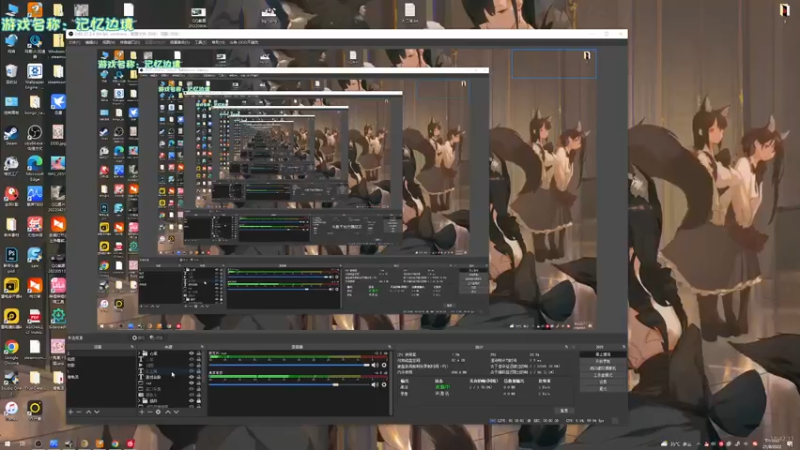Select the blue outlined source box in preview
800x450 pixels.
[x=554, y=64]
